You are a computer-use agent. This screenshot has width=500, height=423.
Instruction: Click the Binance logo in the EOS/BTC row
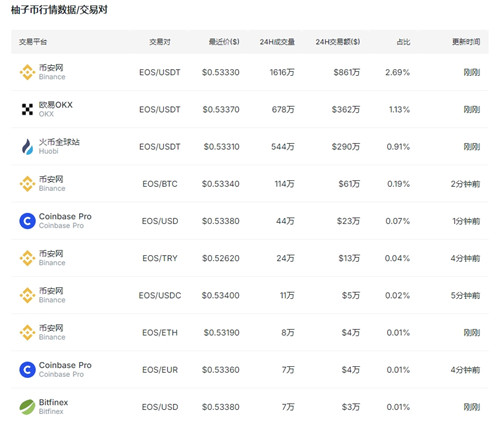[27, 184]
